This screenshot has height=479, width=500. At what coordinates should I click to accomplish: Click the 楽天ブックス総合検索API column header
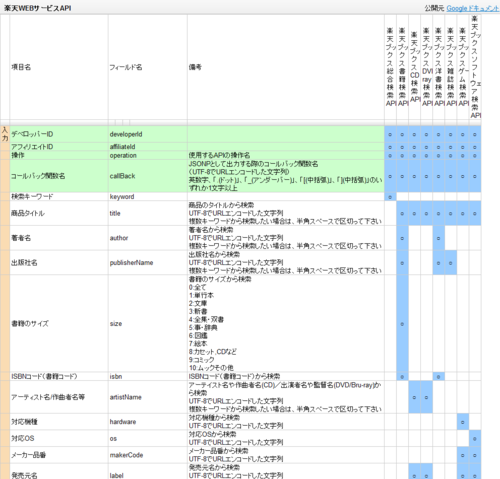coord(390,67)
